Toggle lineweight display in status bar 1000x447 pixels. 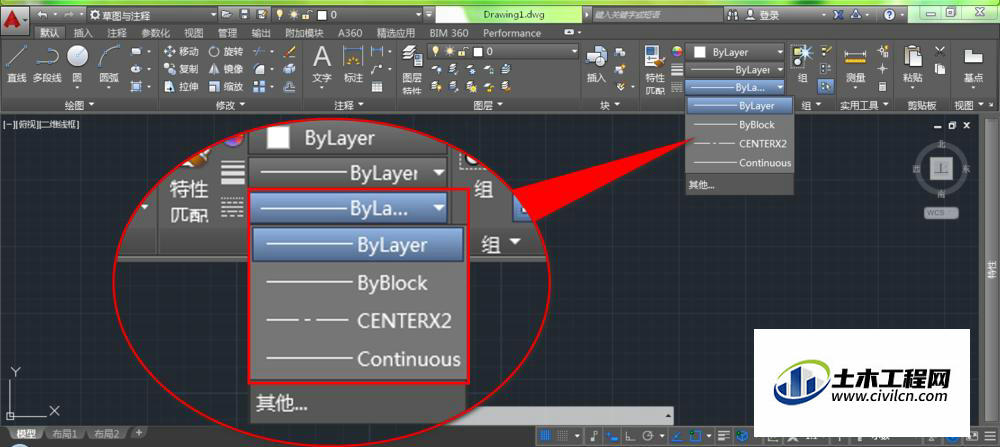pos(724,436)
